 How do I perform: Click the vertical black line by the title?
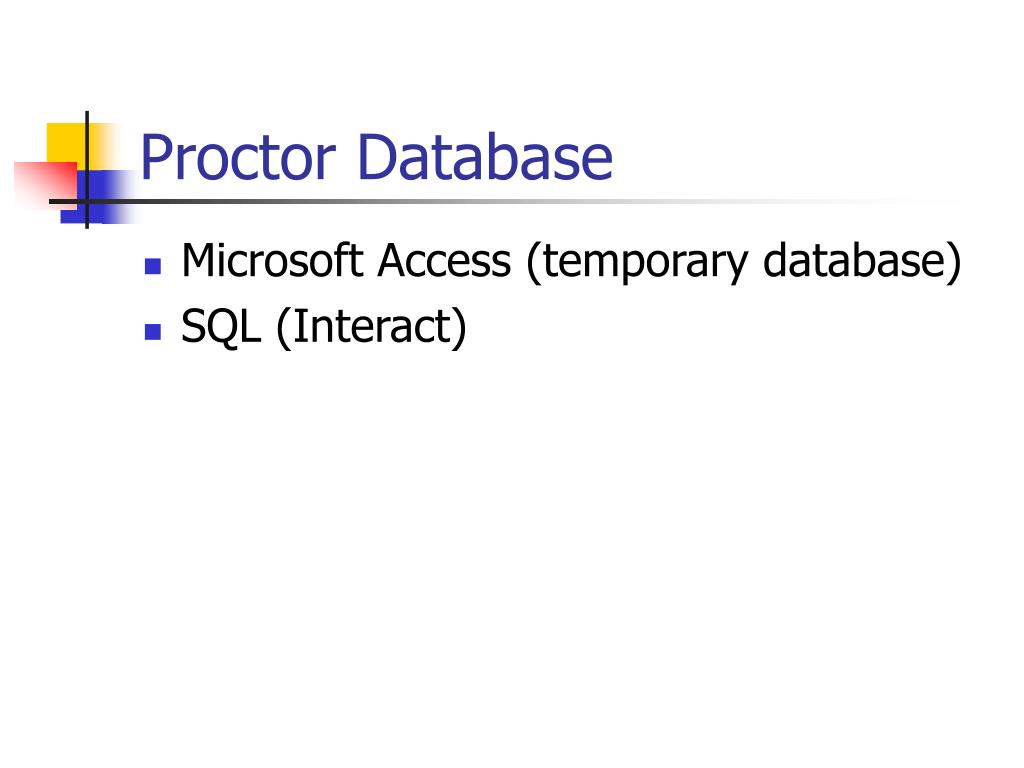(x=87, y=130)
